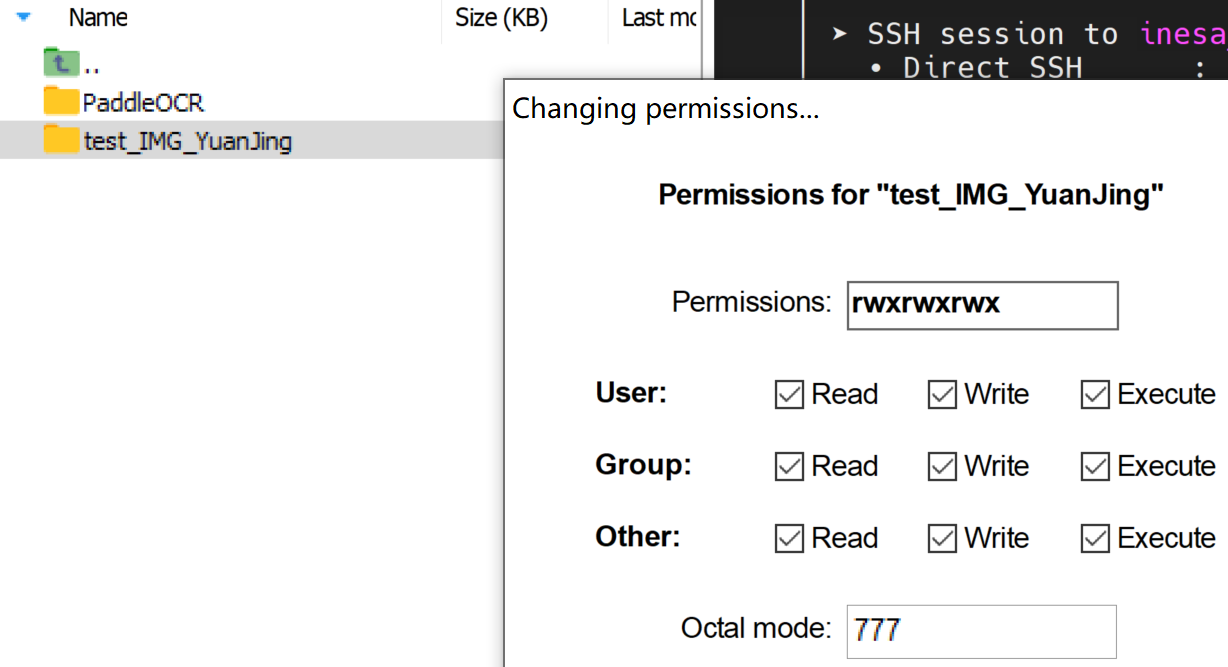The width and height of the screenshot is (1228, 667).
Task: Click the Last modified column header
Action: tap(659, 18)
